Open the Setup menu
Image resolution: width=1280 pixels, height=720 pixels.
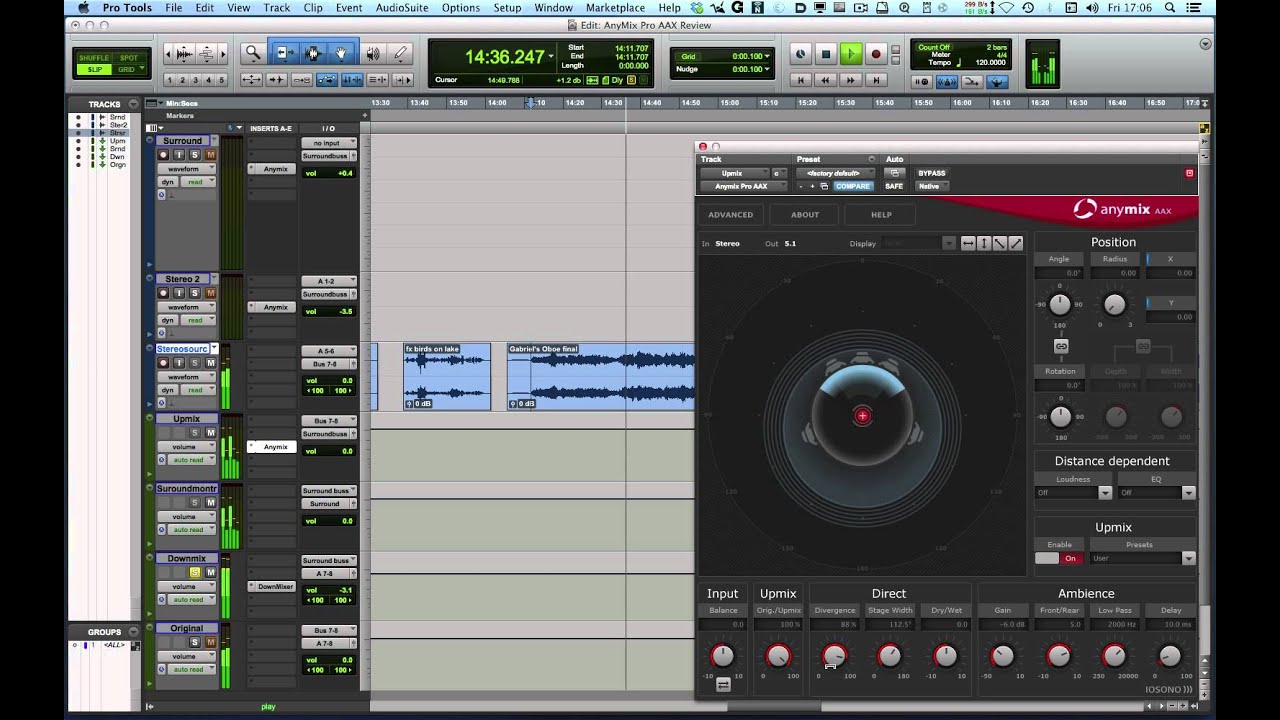[x=507, y=8]
